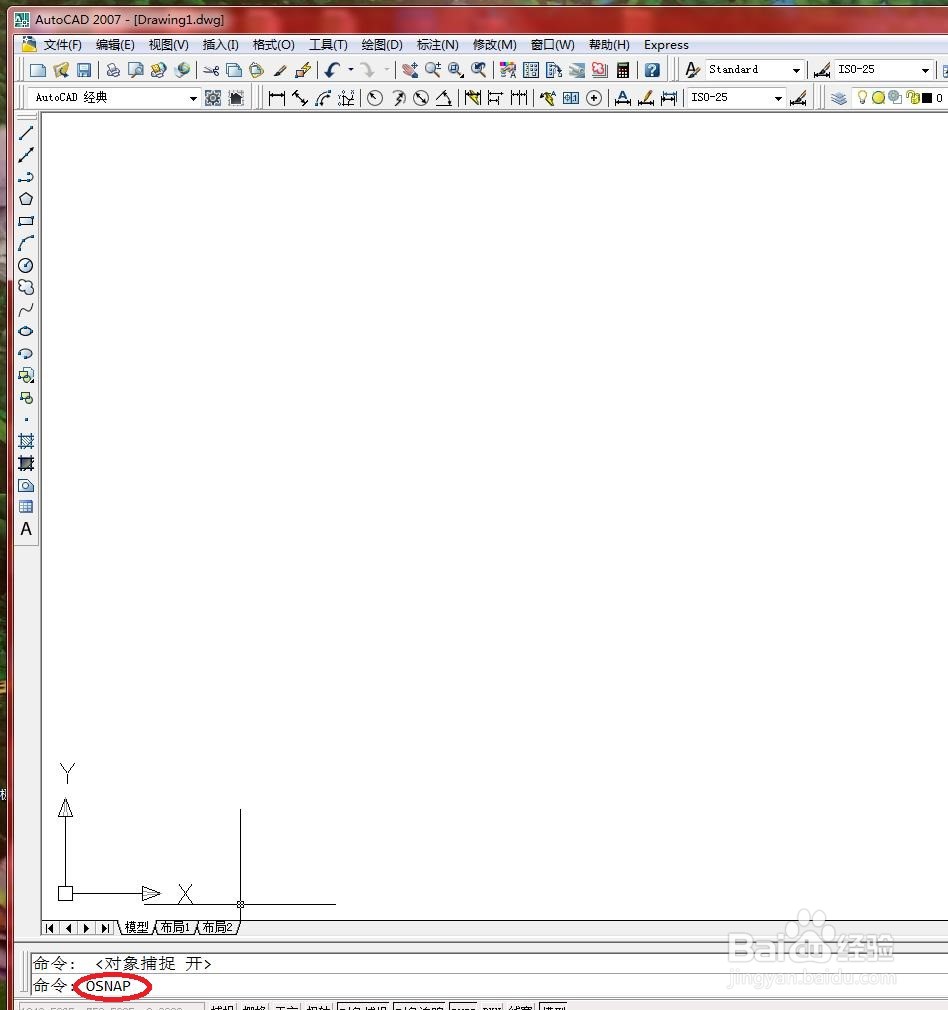948x1010 pixels.
Task: Select the Revision Cloud tool
Action: (x=26, y=287)
